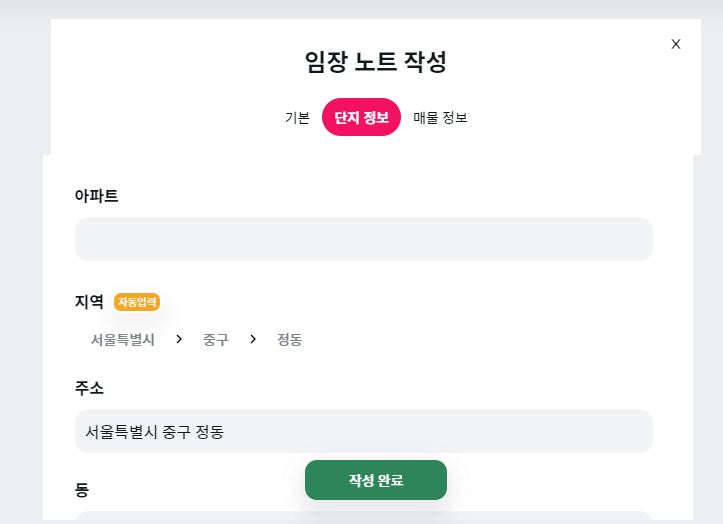Click the chevron after 서울특별시

tap(179, 339)
